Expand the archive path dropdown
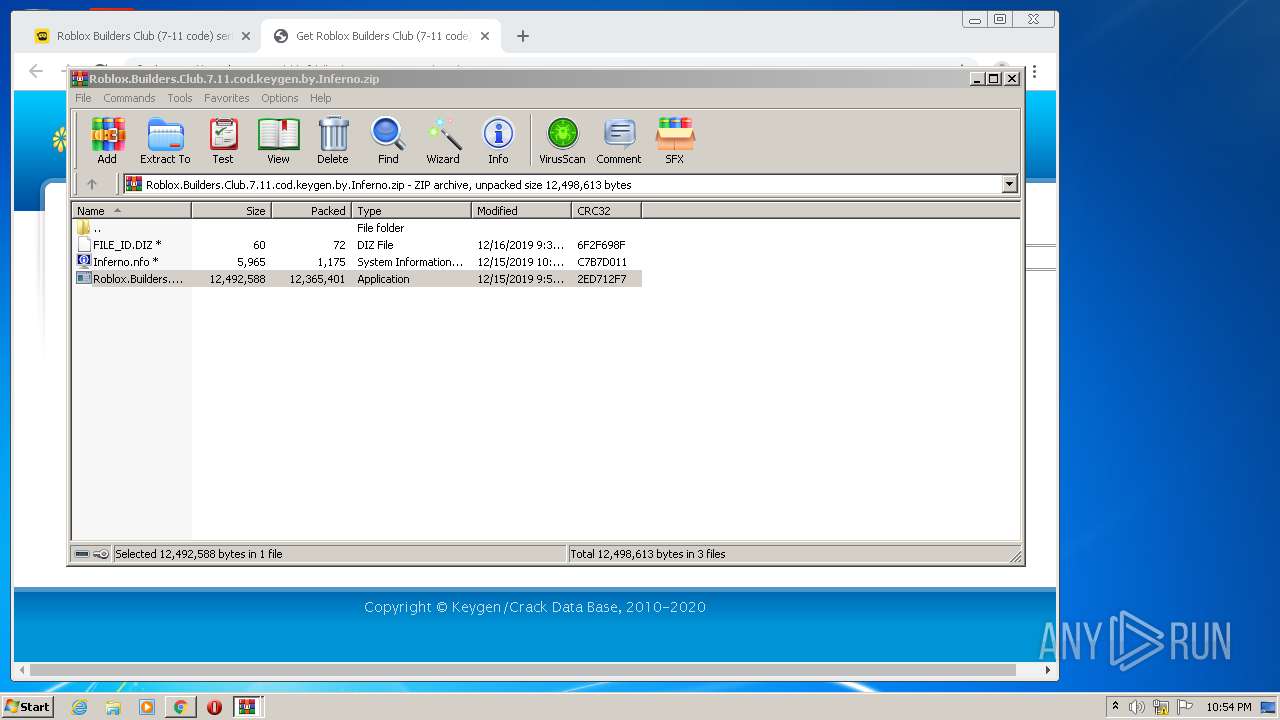The width and height of the screenshot is (1280, 720). coord(1009,184)
